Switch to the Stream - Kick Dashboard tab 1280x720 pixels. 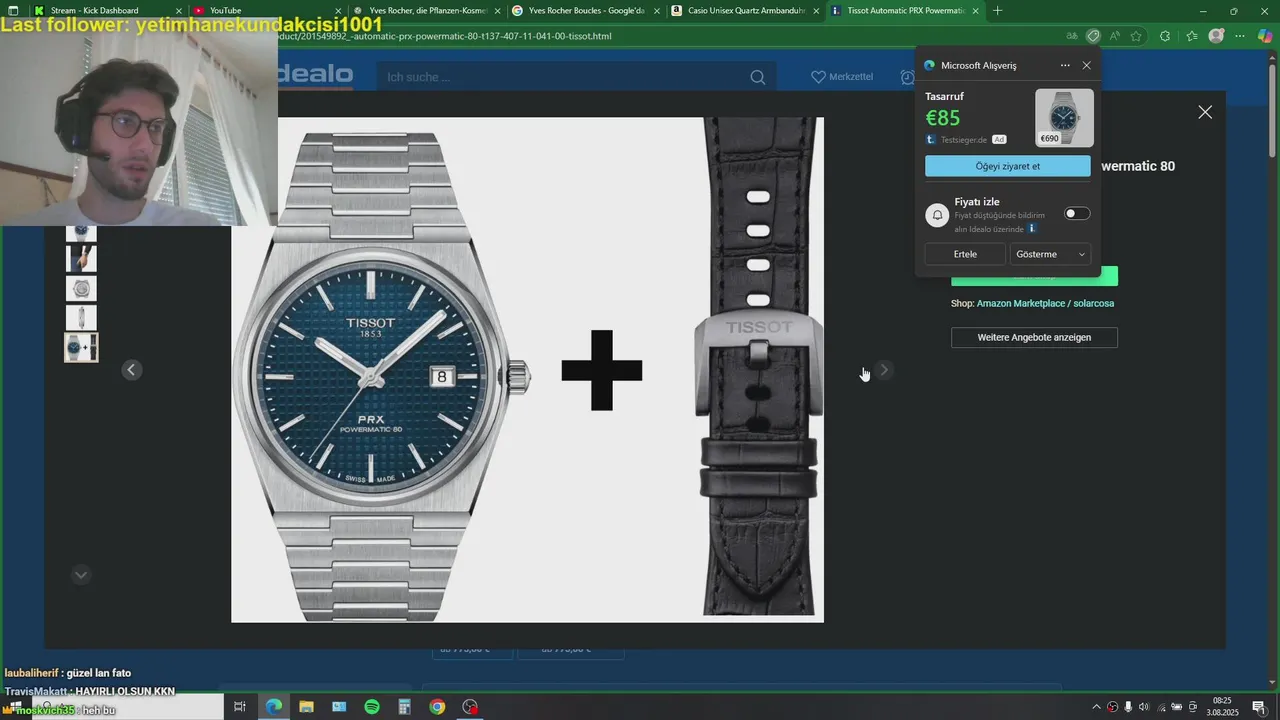pyautogui.click(x=95, y=11)
